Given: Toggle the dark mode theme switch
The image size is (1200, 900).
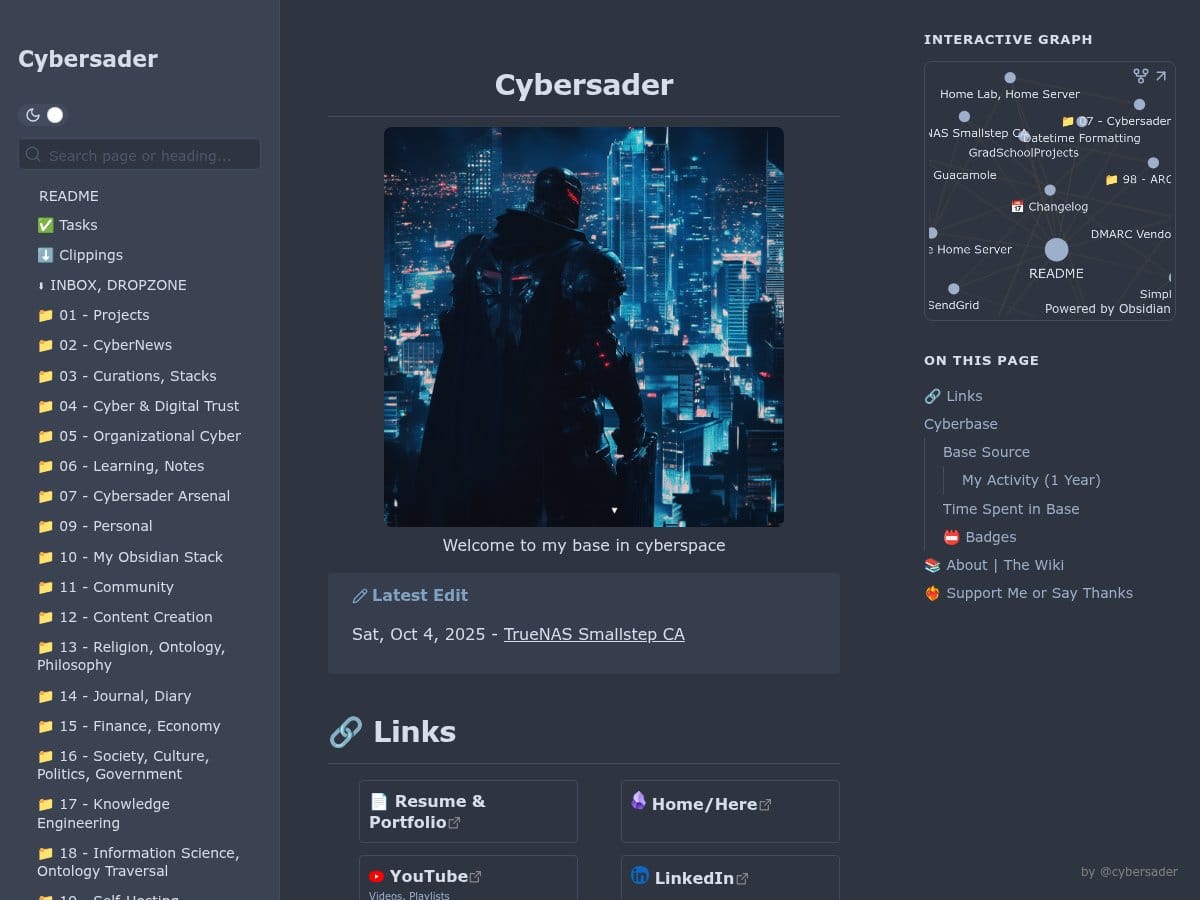Looking at the screenshot, I should [43, 115].
